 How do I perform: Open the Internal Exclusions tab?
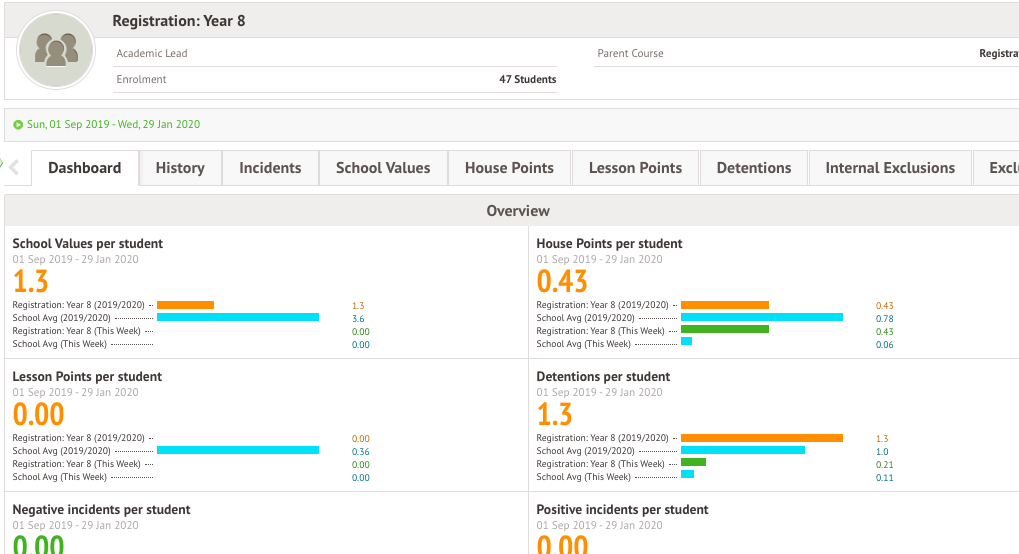890,168
